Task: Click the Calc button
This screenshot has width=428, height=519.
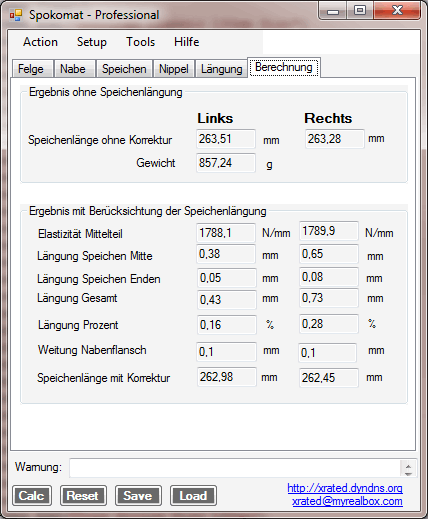Action: (32, 496)
